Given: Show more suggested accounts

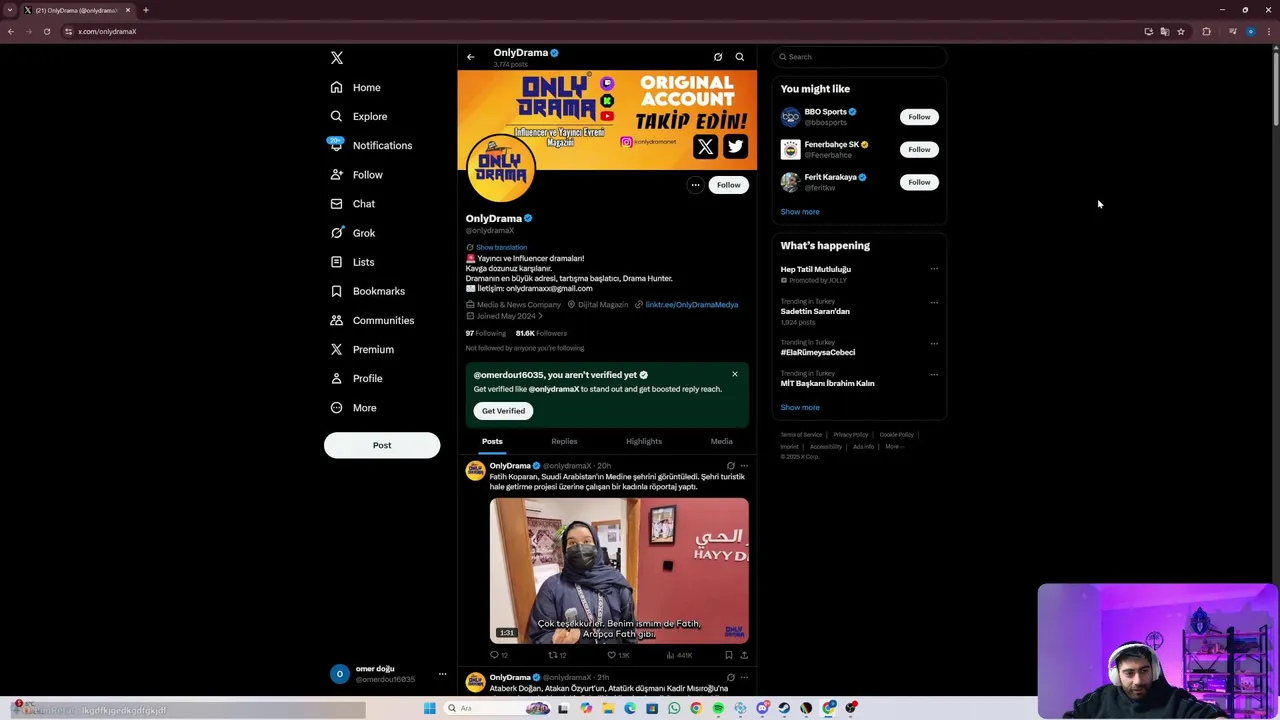Looking at the screenshot, I should 800,212.
